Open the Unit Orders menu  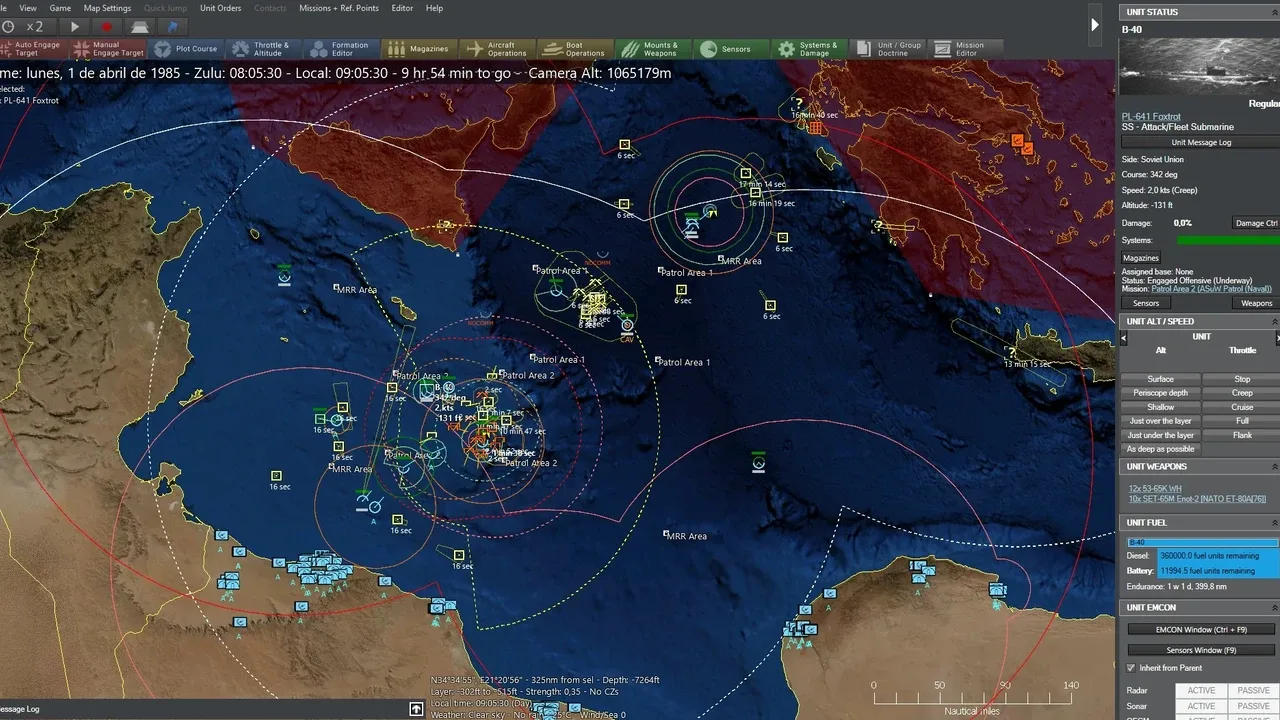[220, 8]
